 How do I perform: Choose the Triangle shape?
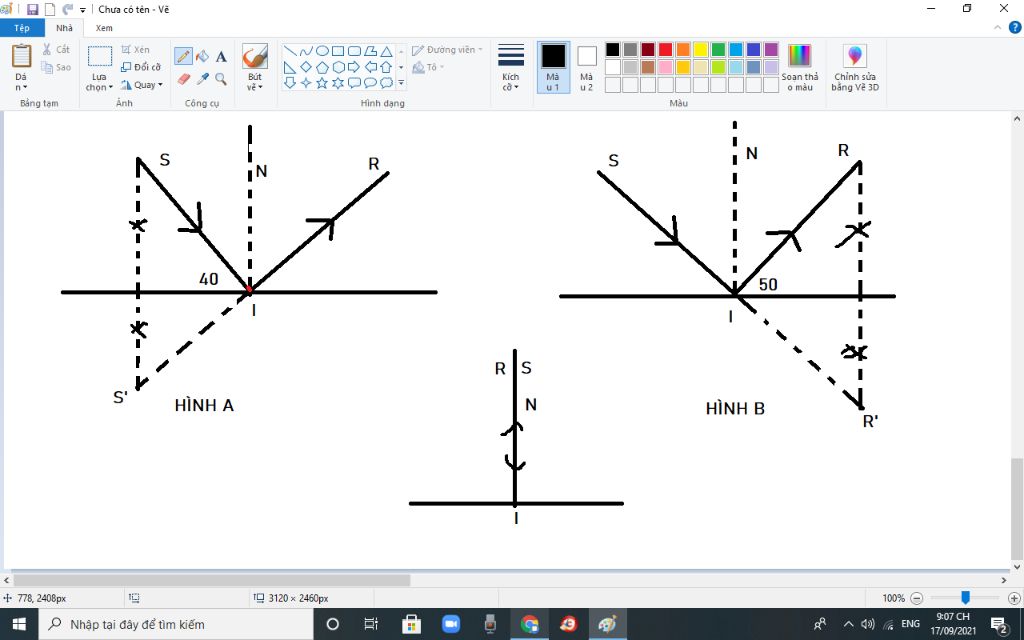pyautogui.click(x=386, y=51)
